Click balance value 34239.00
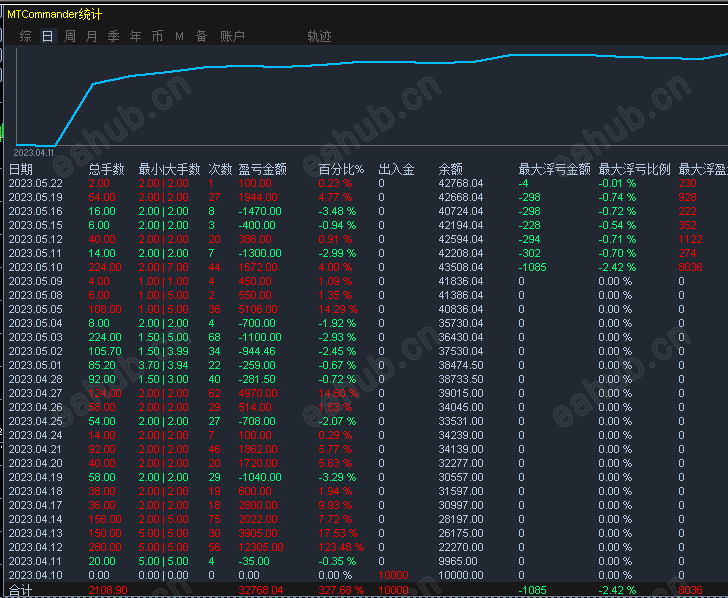 (461, 435)
